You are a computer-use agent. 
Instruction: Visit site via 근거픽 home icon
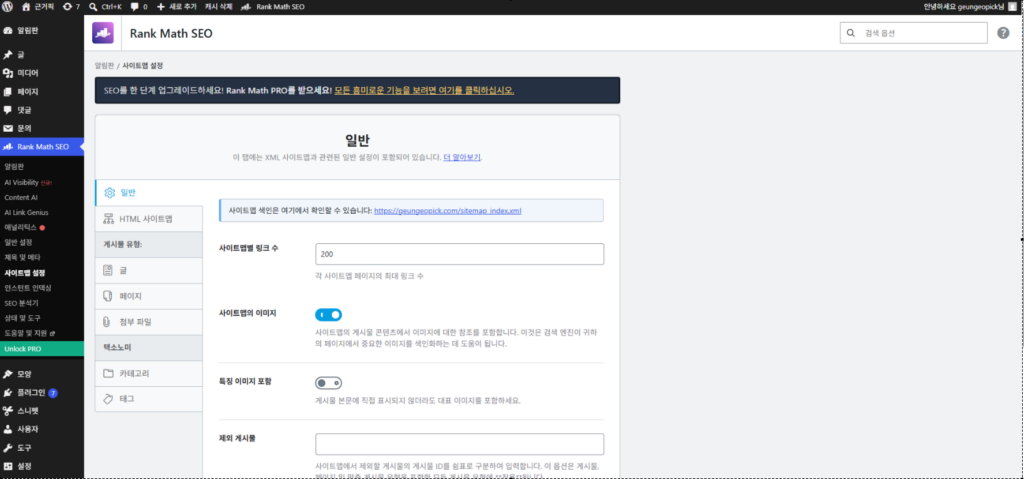click(x=37, y=7)
